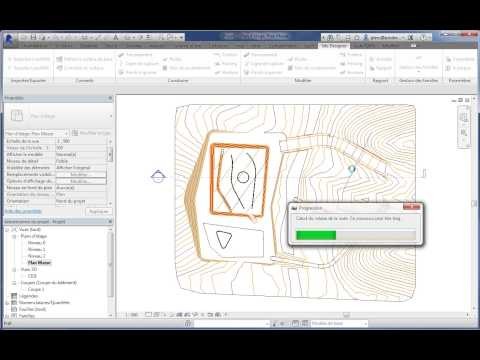
Task: Click the zoom region icon in navigation bar
Action: pyautogui.click(x=464, y=133)
